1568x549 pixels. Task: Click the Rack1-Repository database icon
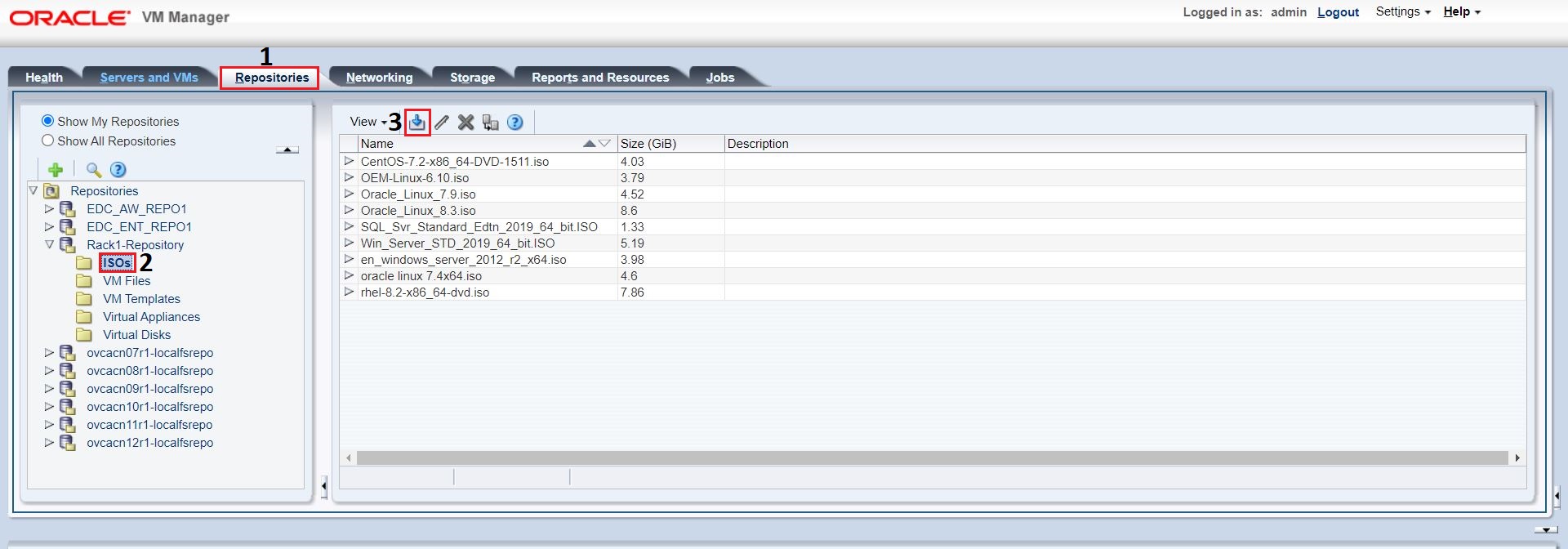click(x=68, y=245)
